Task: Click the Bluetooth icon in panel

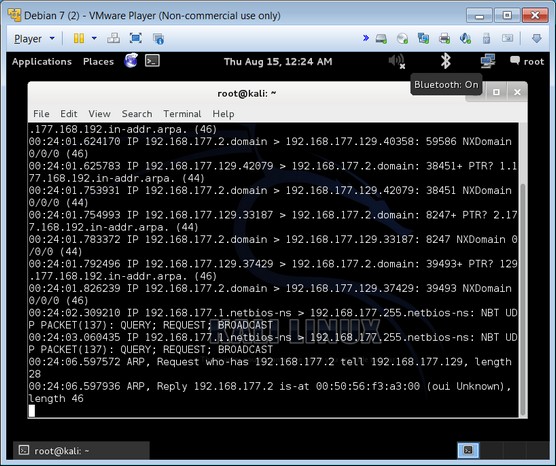Action: click(446, 61)
